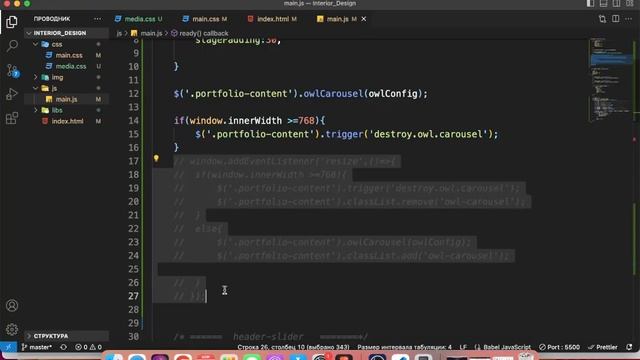Screen dimensions: 640x360
Task: Expand the СТРУКТУРА outline section
Action: [51, 336]
